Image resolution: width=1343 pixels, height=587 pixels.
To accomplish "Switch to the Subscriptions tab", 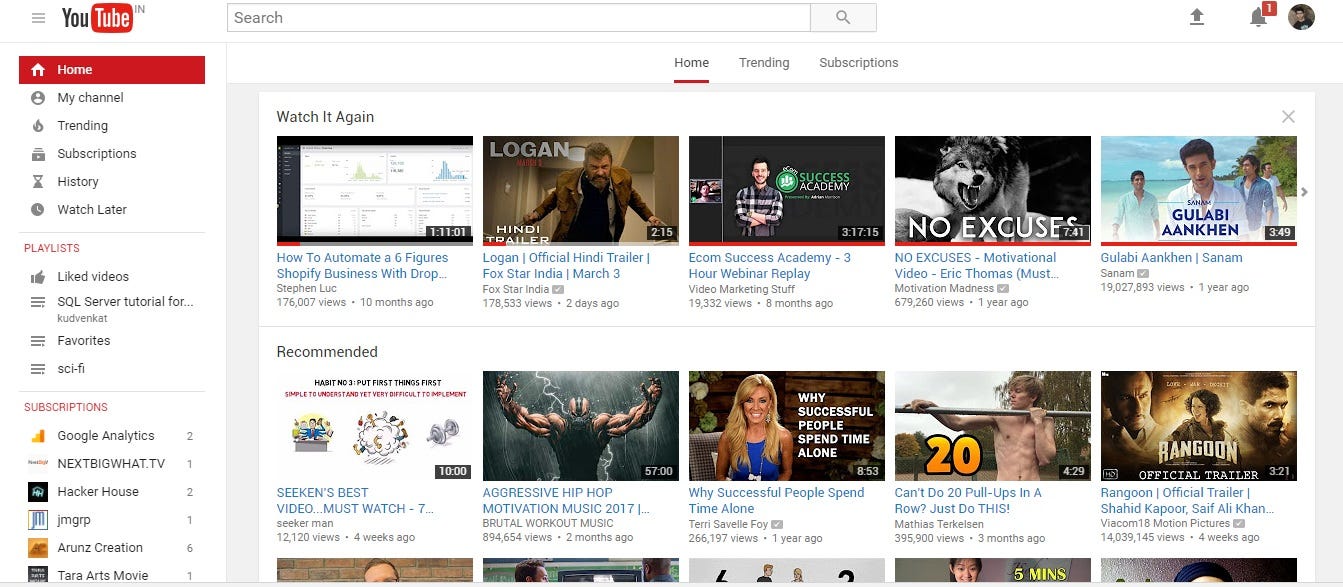I will (859, 63).
